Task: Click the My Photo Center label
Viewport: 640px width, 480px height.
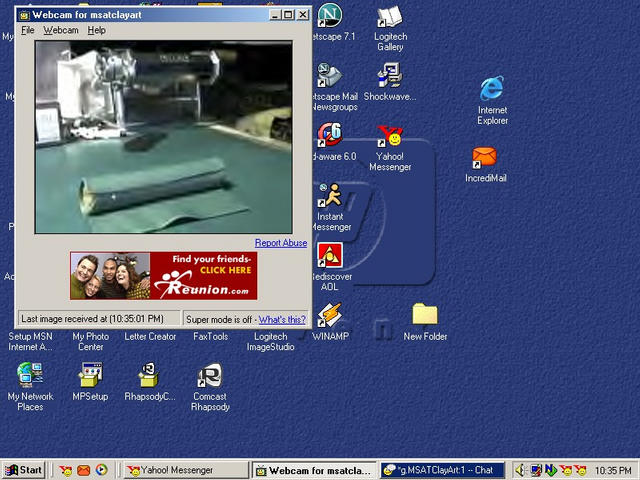Action: click(x=91, y=342)
